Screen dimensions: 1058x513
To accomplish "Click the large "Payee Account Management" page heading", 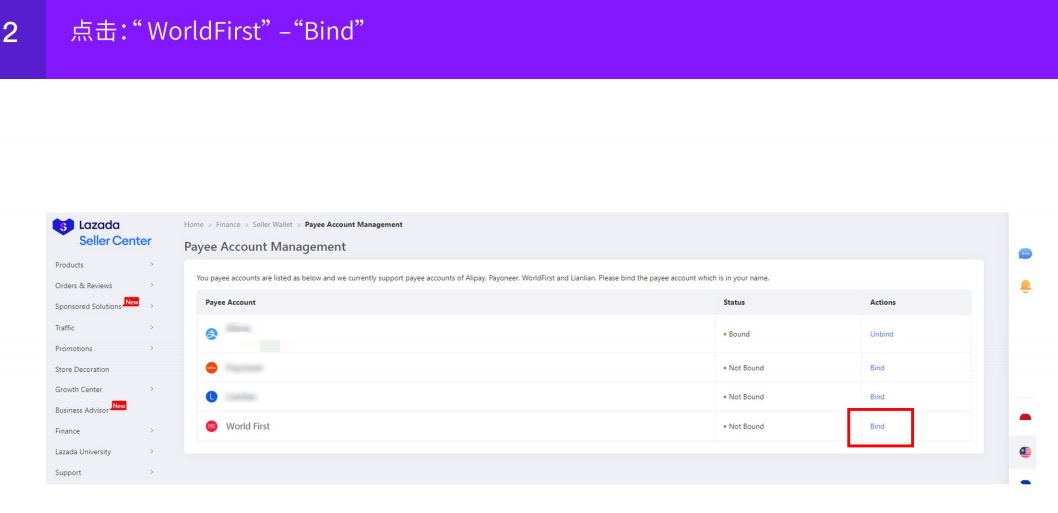I will pyautogui.click(x=265, y=247).
